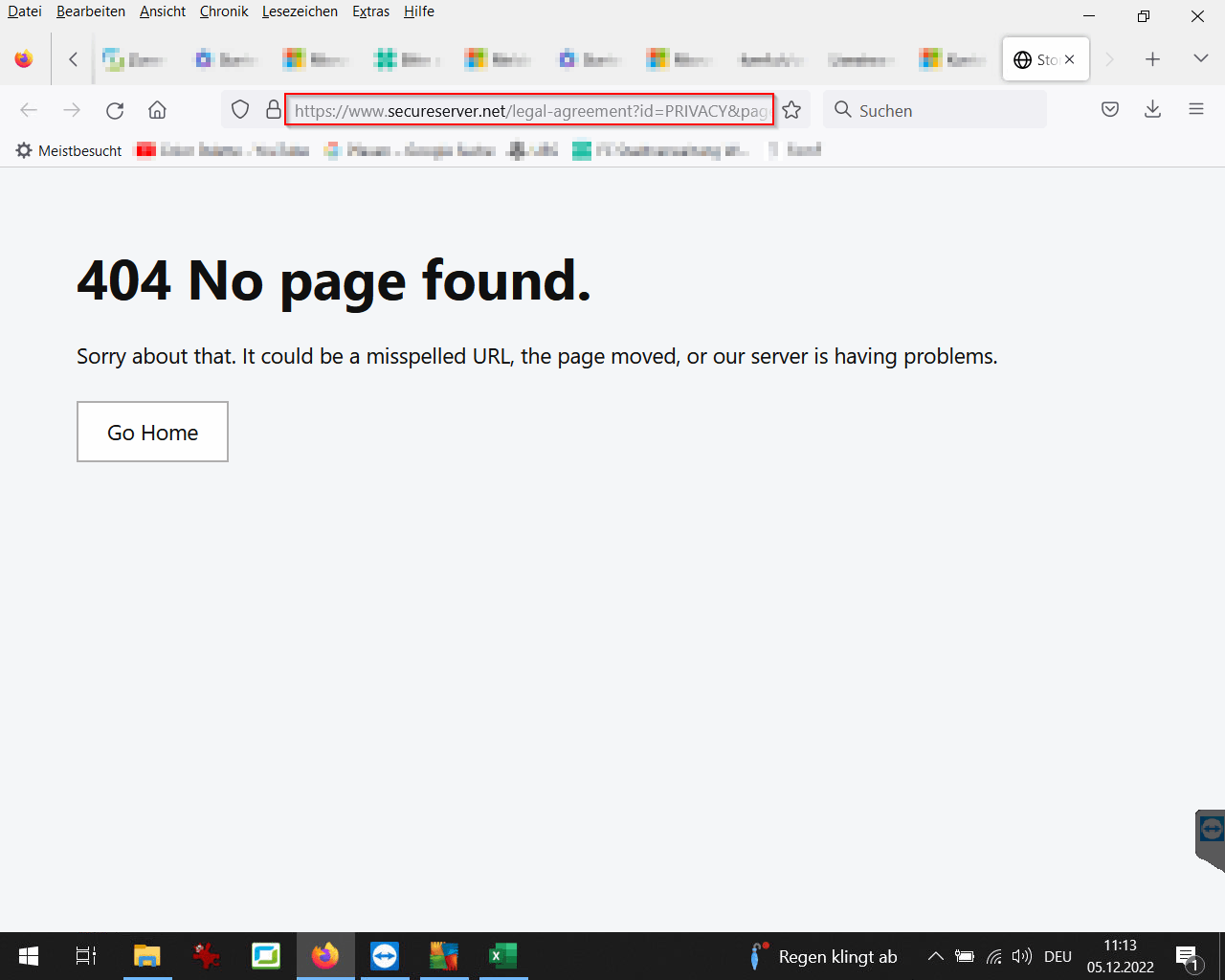The image size is (1225, 980).
Task: Open File Explorer from the taskbar
Action: click(x=146, y=956)
